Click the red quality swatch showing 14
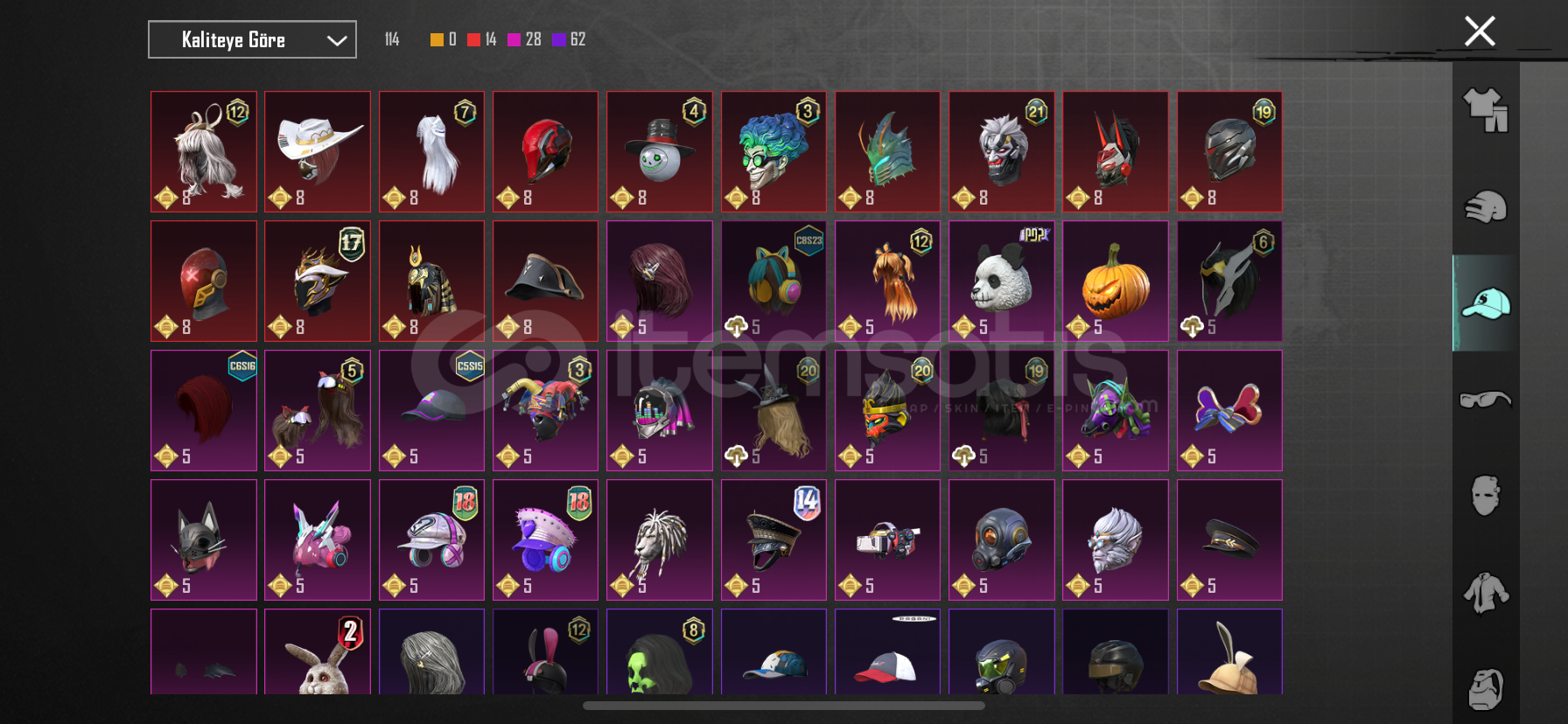This screenshot has width=1568, height=724. 473,39
